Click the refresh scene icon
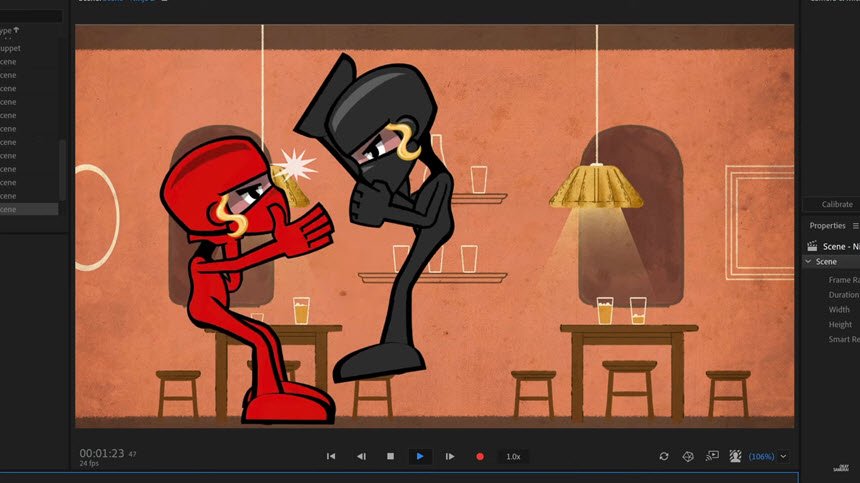 (664, 456)
